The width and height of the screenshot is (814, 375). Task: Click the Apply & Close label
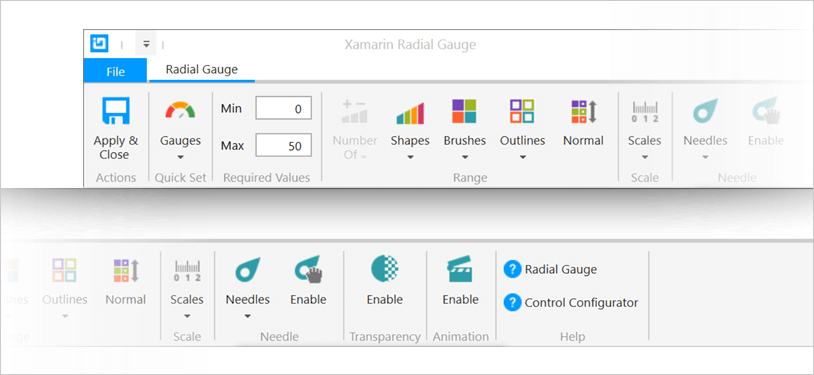click(x=116, y=148)
